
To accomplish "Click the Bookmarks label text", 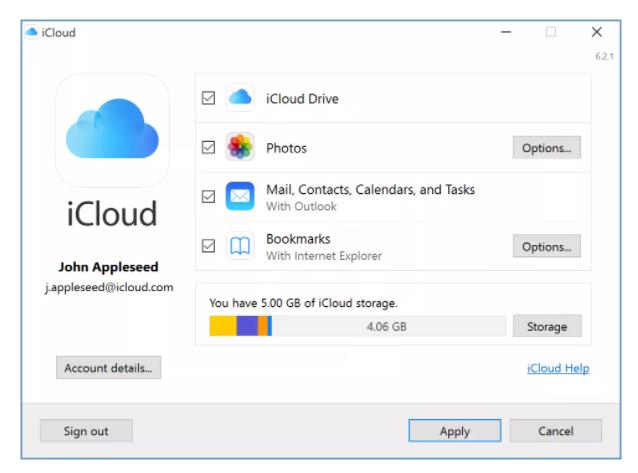I will pyautogui.click(x=298, y=239).
